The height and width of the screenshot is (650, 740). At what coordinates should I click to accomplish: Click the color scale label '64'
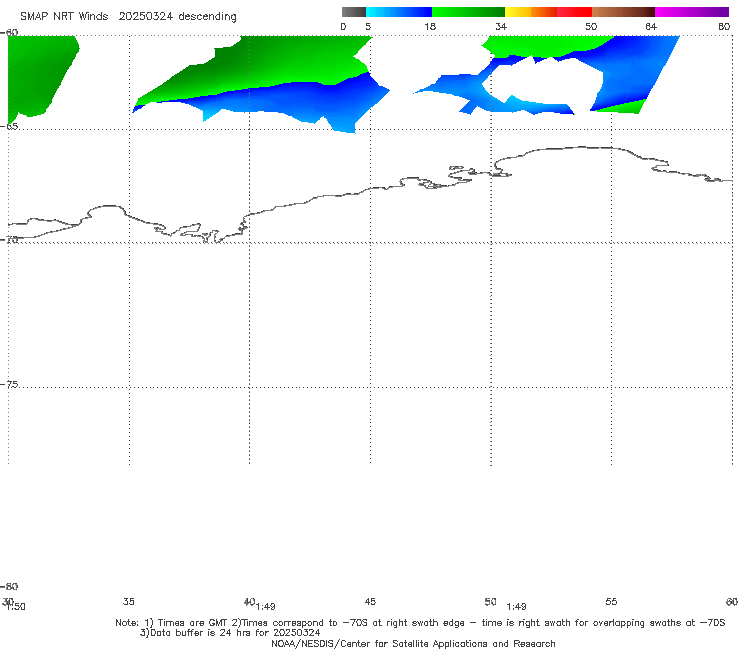pos(651,26)
